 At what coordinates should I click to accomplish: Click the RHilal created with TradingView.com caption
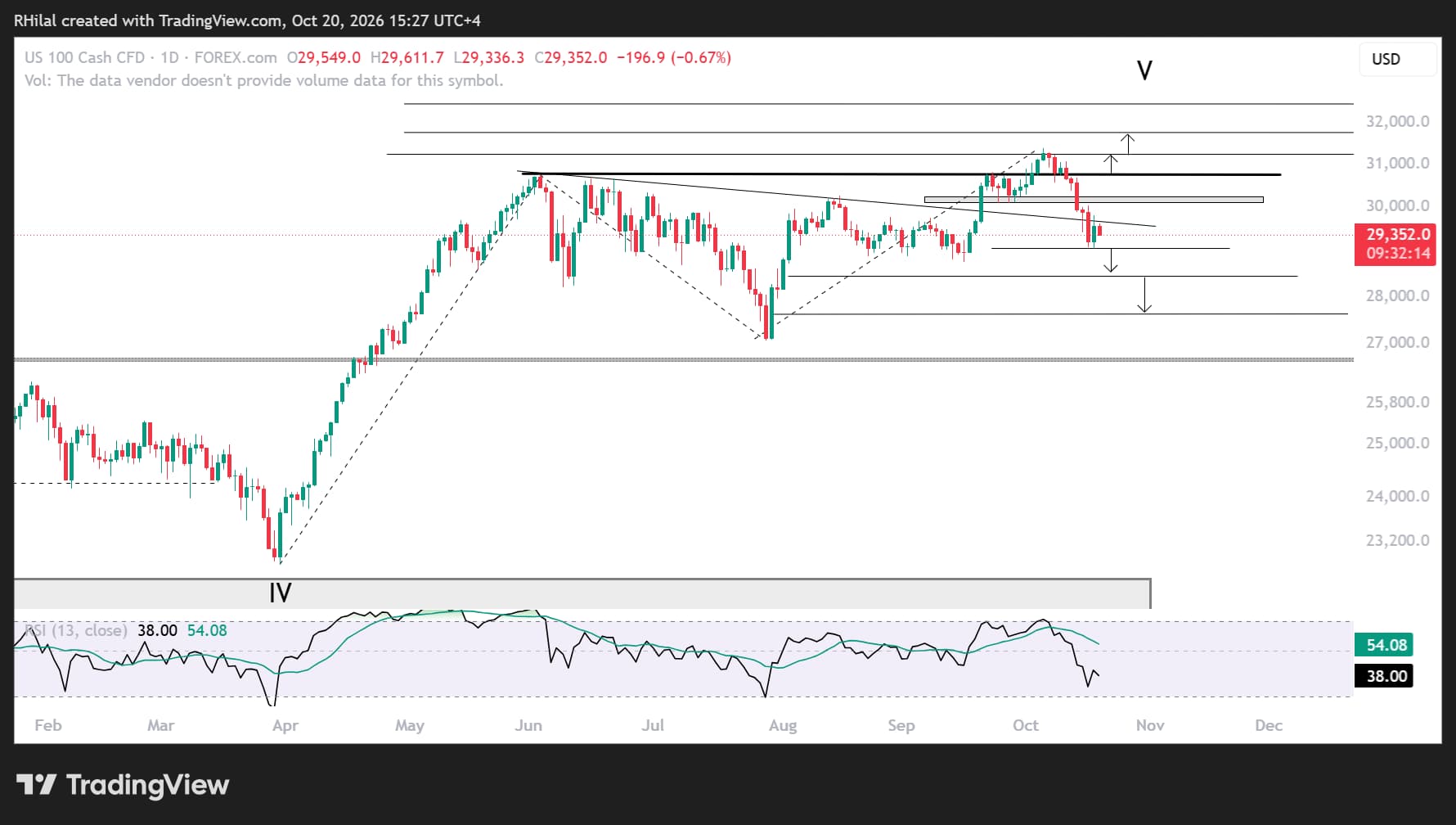click(x=247, y=20)
